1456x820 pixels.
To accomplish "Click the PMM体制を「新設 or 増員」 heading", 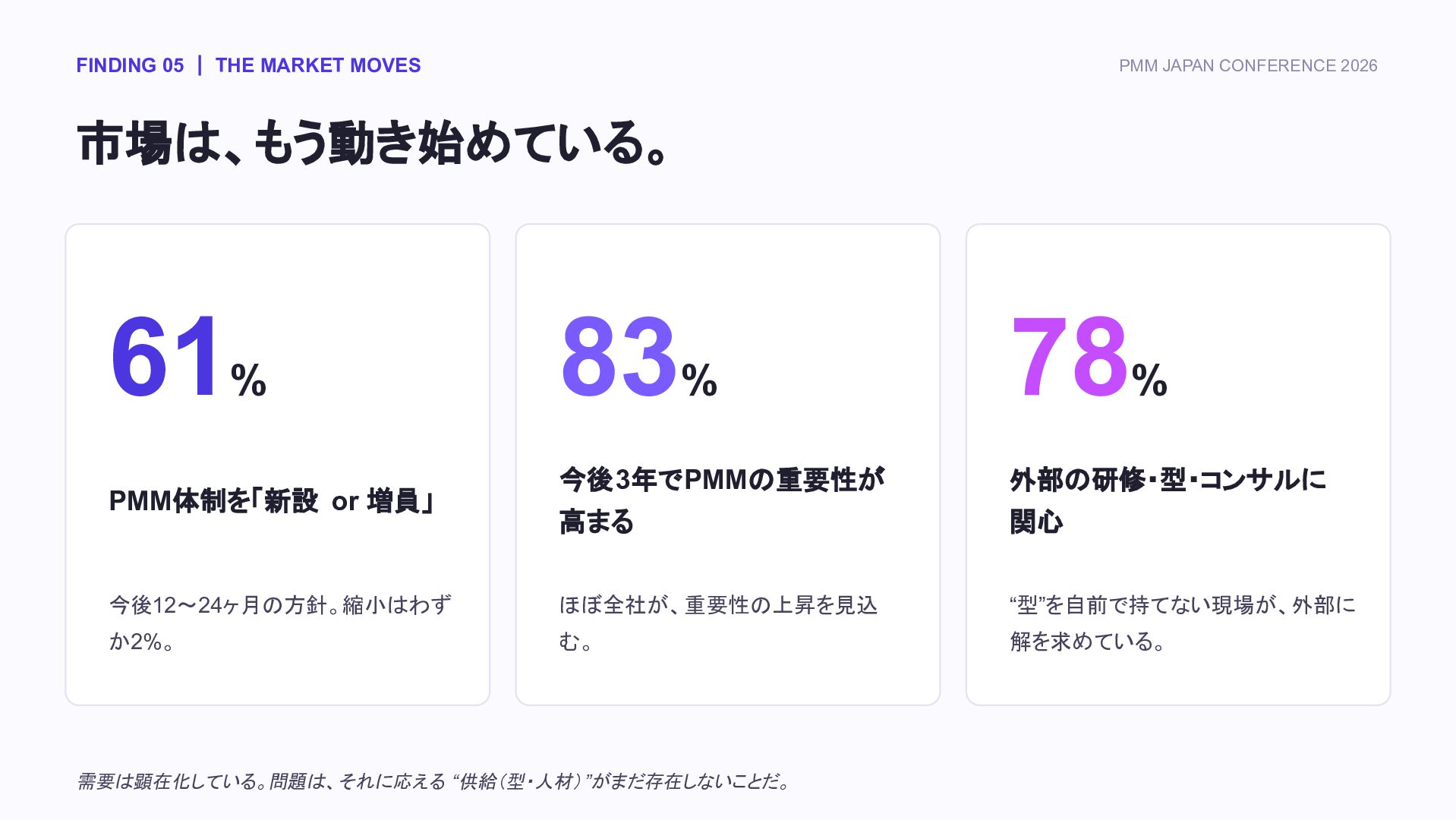I will pos(271,501).
